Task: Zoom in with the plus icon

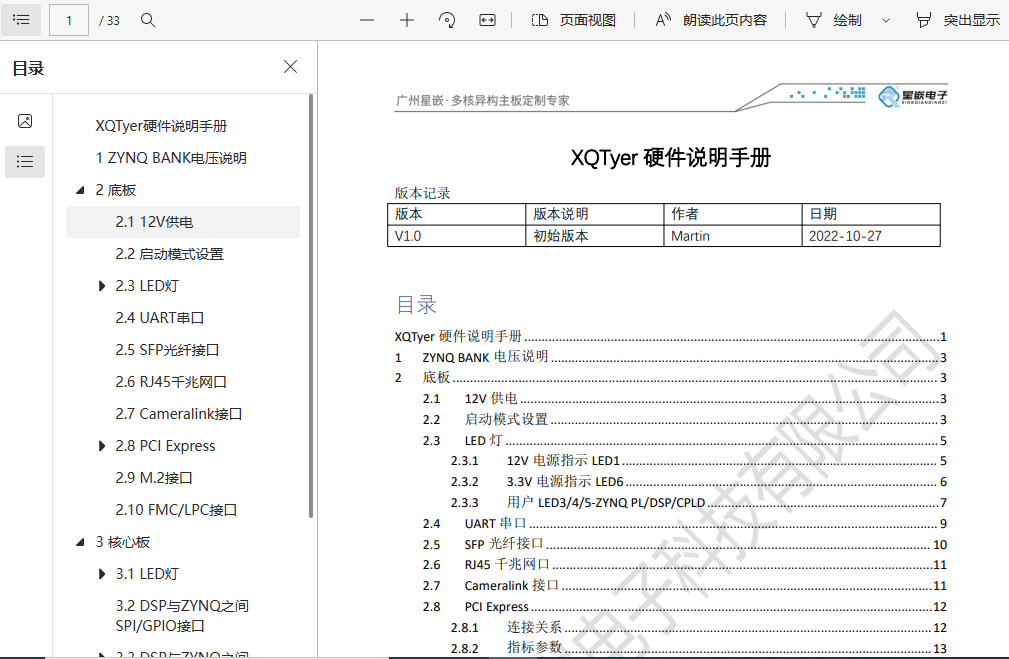Action: point(407,20)
